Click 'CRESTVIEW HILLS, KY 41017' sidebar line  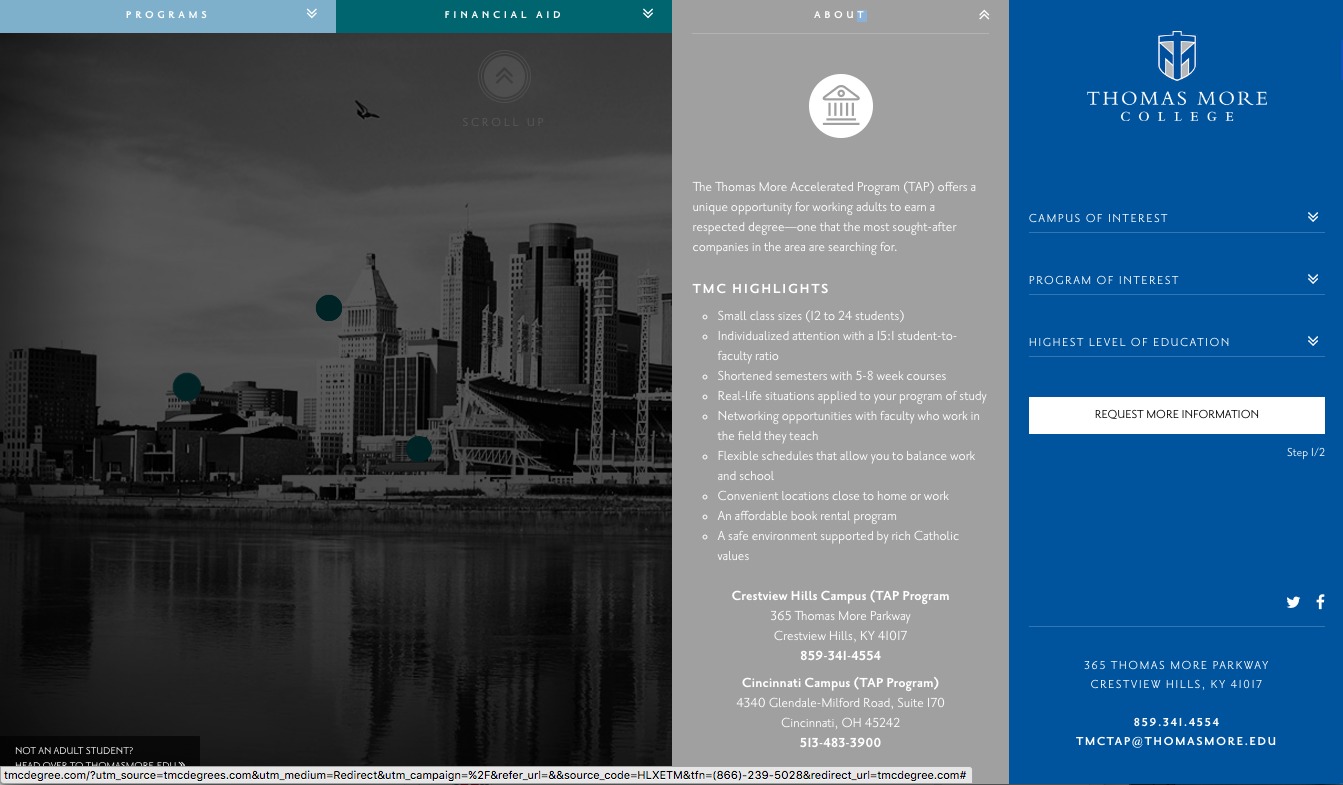(1176, 685)
